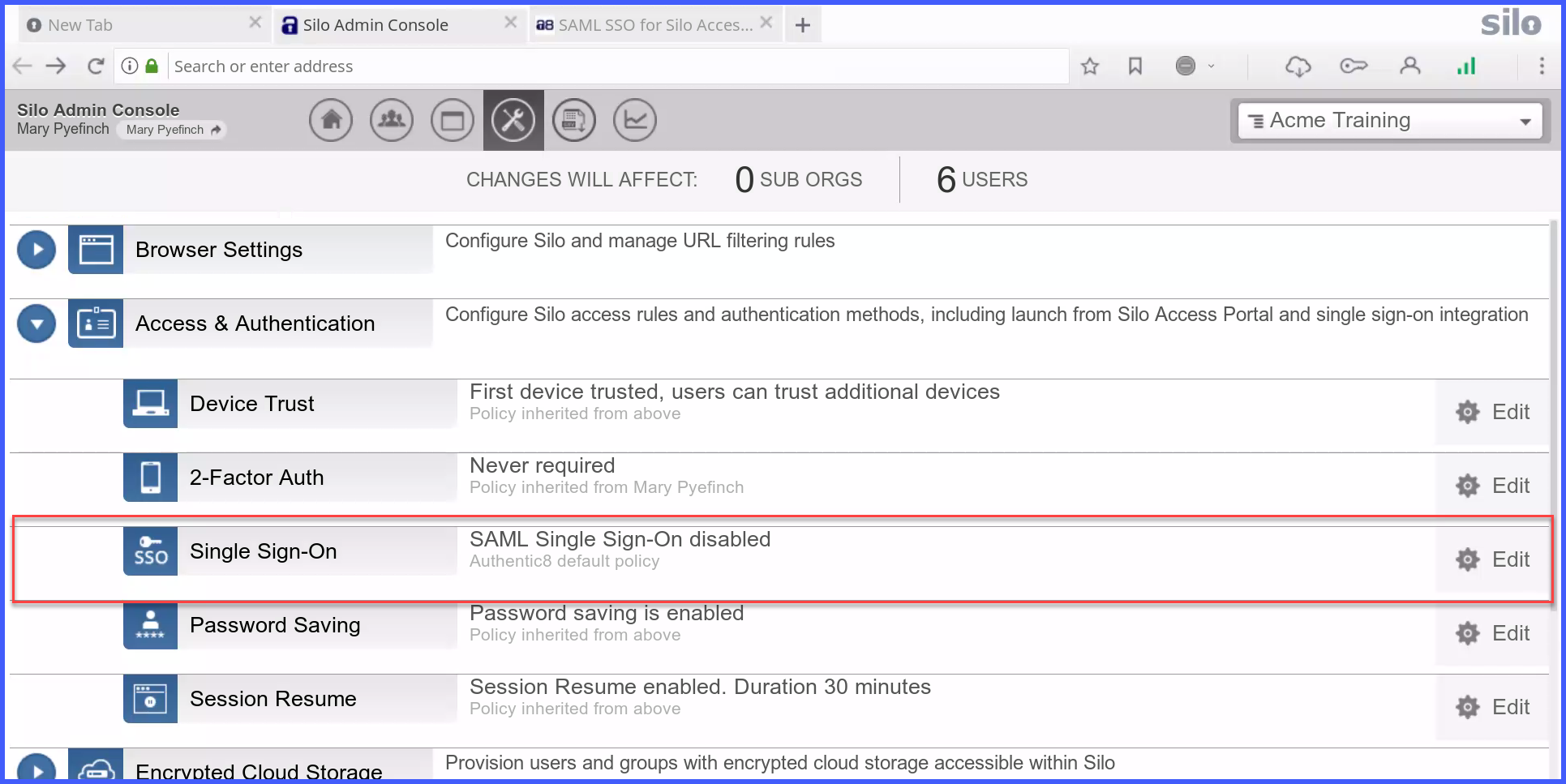Viewport: 1566px width, 784px height.
Task: Close the Silo Admin Console tab
Action: tap(510, 23)
